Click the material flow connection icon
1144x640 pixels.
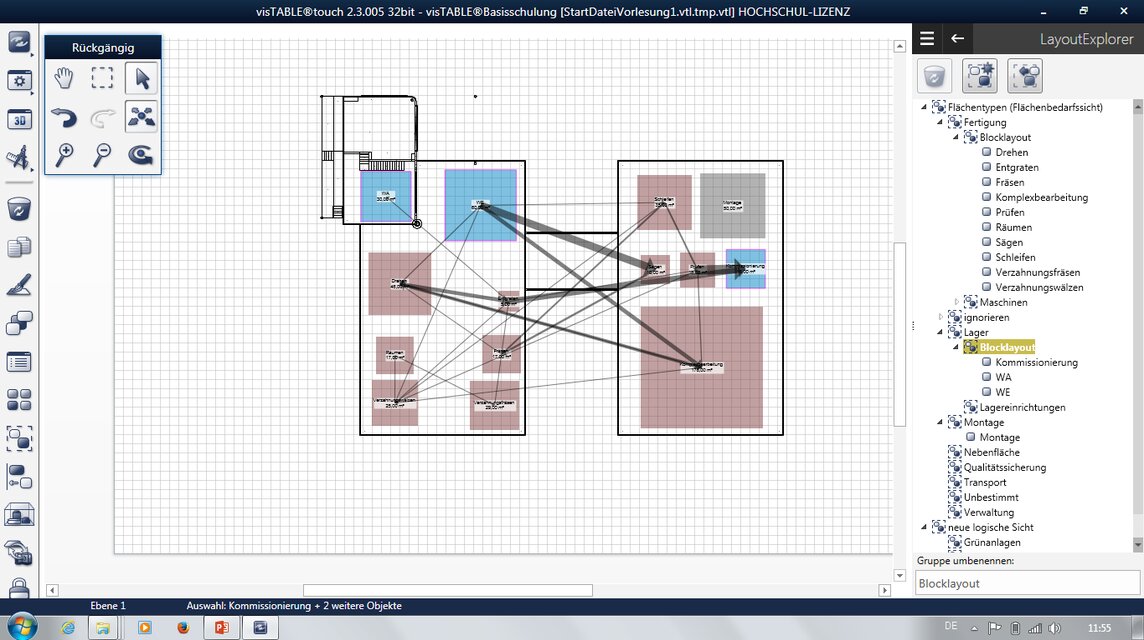point(19,477)
